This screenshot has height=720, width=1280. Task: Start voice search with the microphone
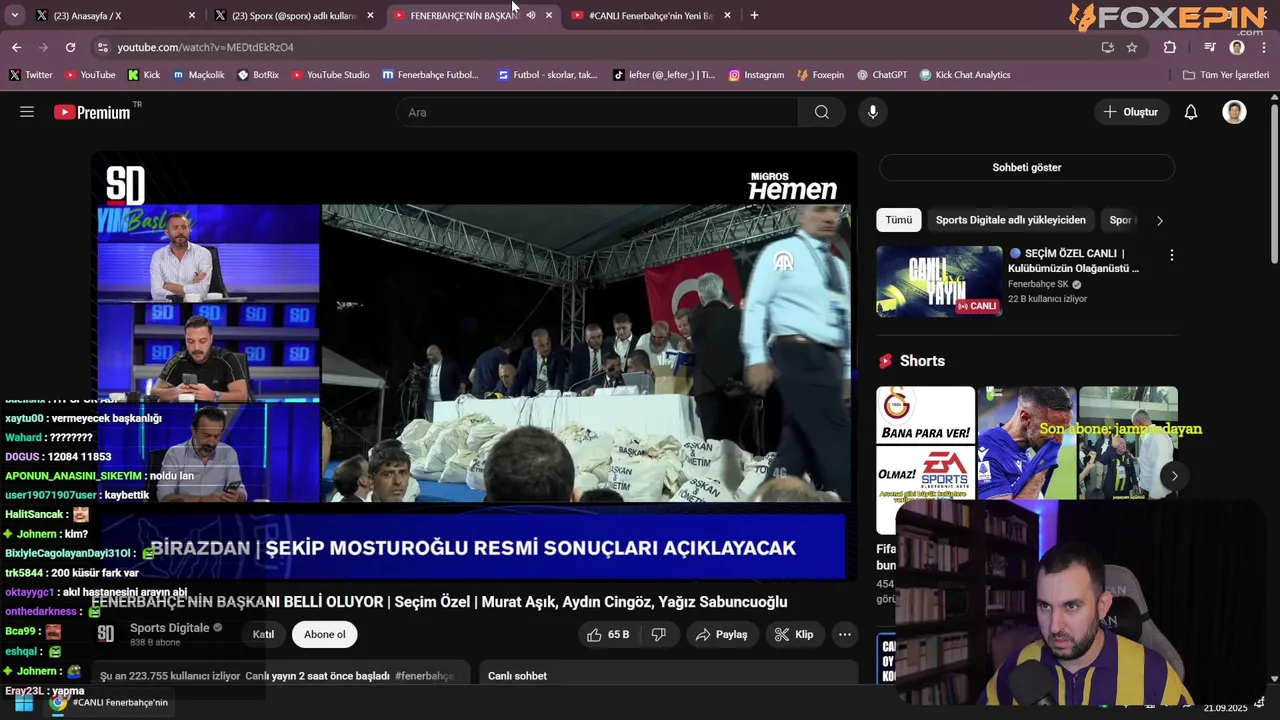click(873, 112)
